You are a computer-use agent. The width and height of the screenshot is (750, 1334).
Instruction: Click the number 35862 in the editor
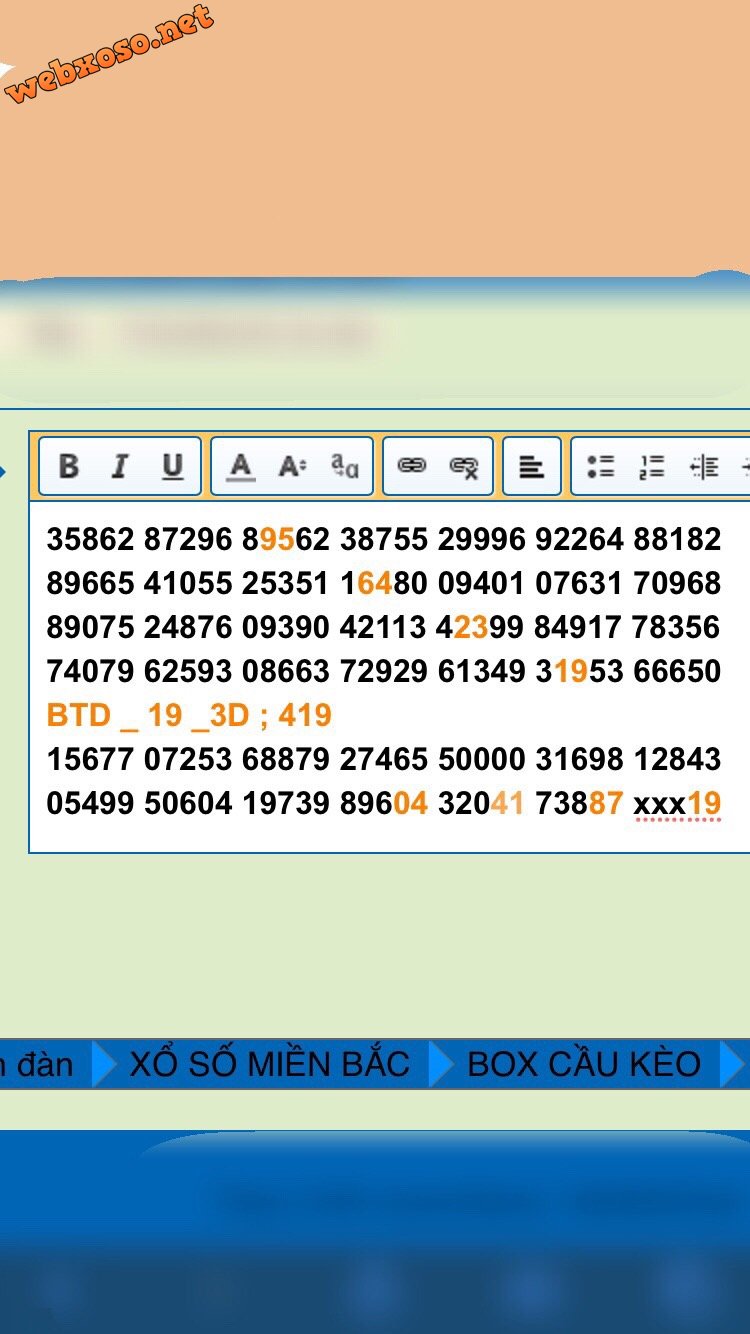pos(90,539)
